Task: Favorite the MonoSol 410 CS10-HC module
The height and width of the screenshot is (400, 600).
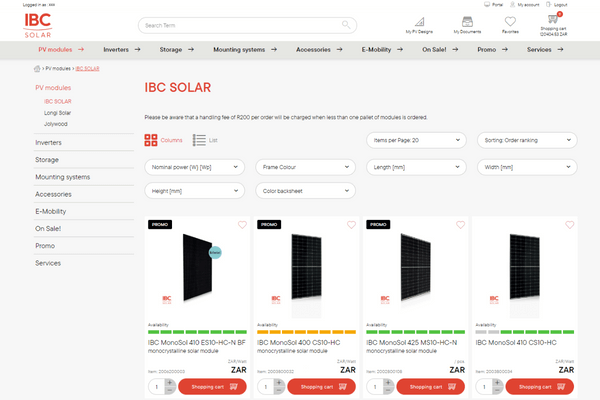Action: click(x=569, y=225)
